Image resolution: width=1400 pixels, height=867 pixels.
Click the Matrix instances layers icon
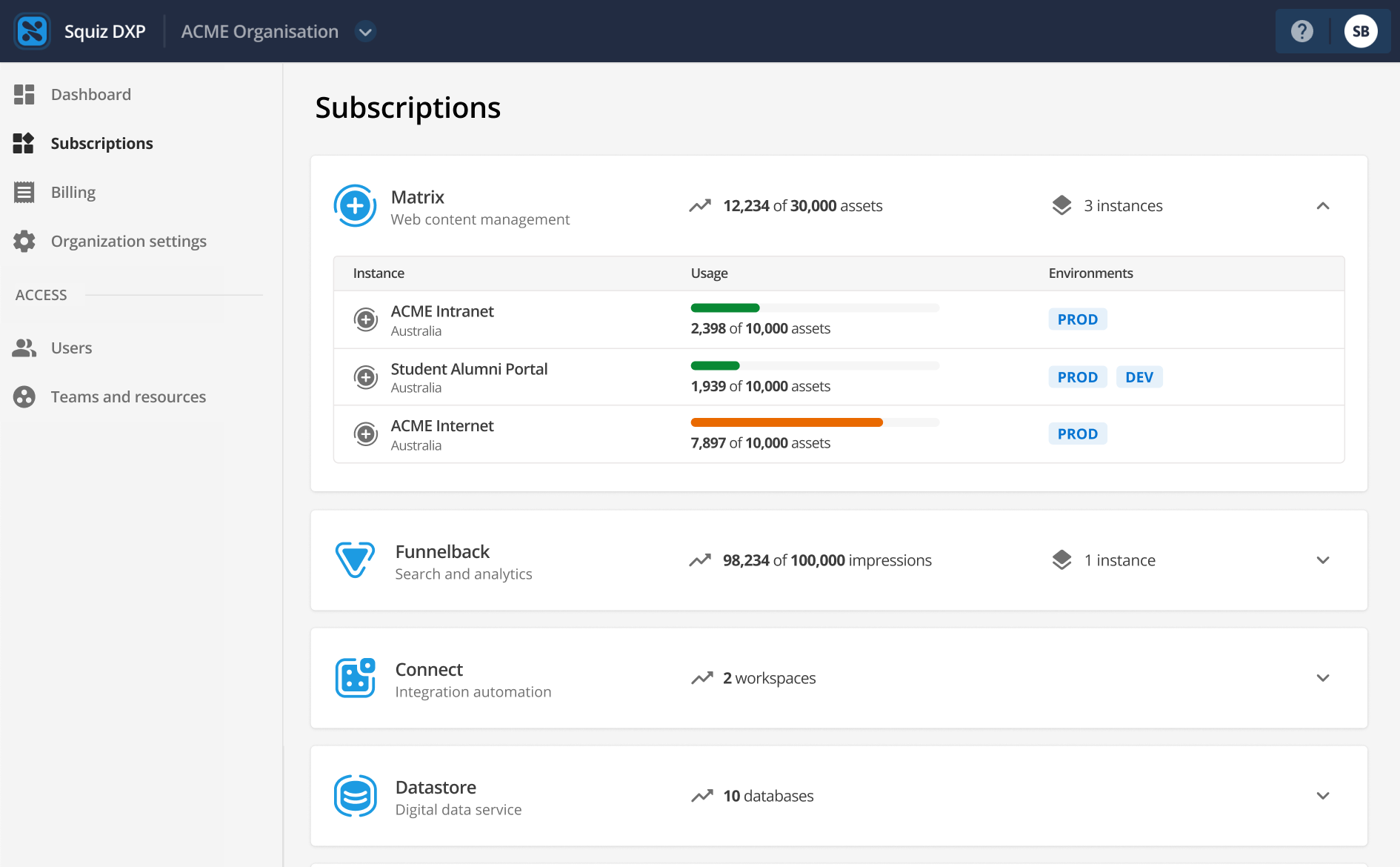tap(1062, 205)
